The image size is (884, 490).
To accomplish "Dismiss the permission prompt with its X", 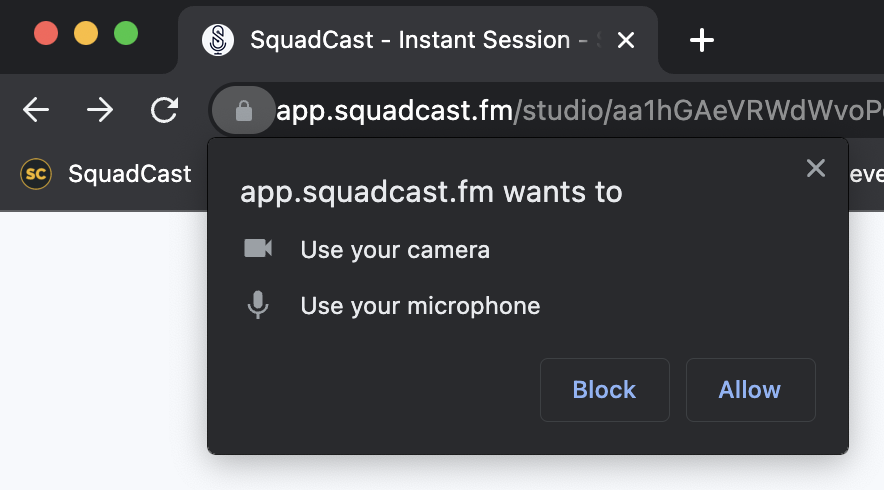I will [816, 168].
